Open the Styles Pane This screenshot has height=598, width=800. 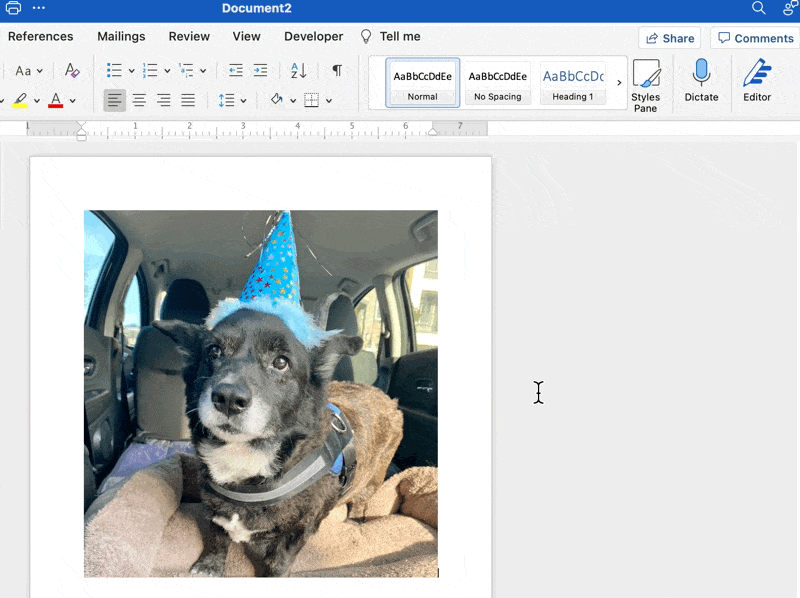tap(646, 85)
